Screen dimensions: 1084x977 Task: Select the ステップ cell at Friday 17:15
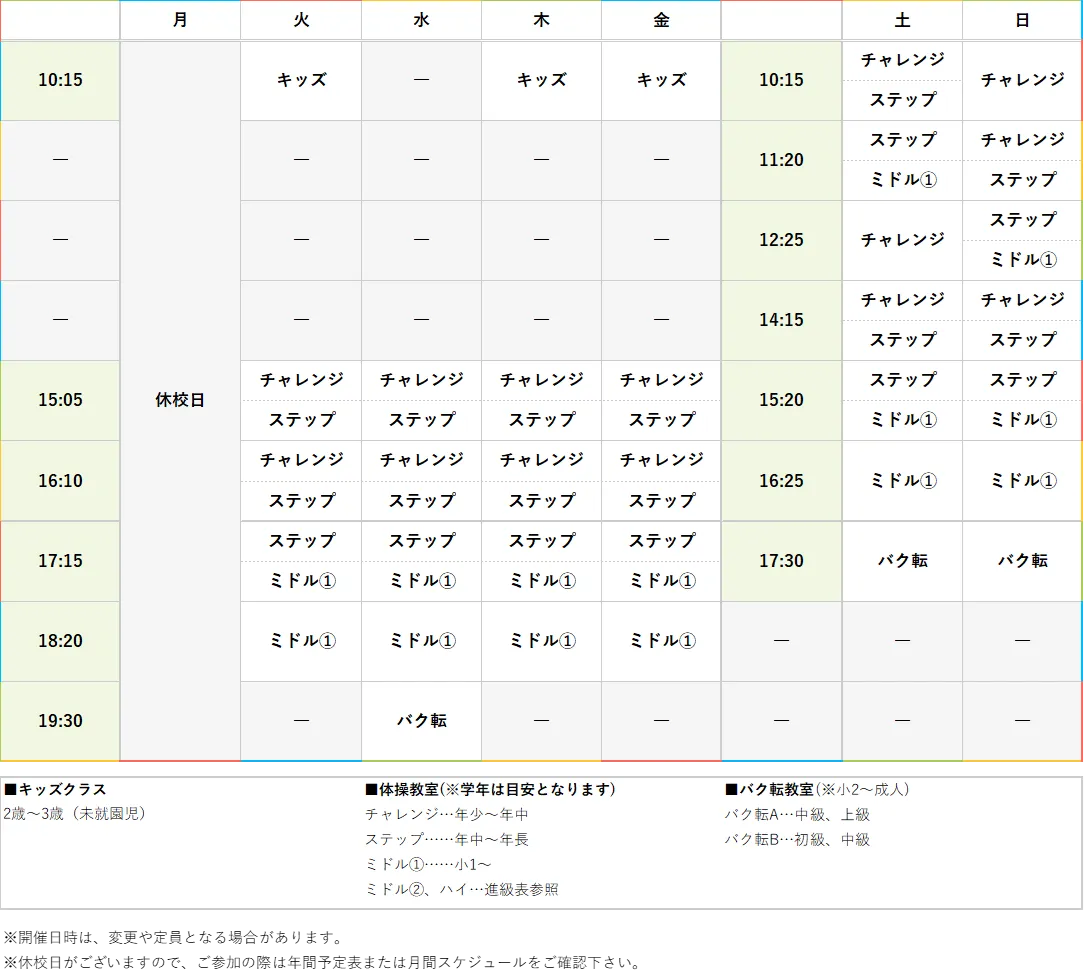click(661, 541)
